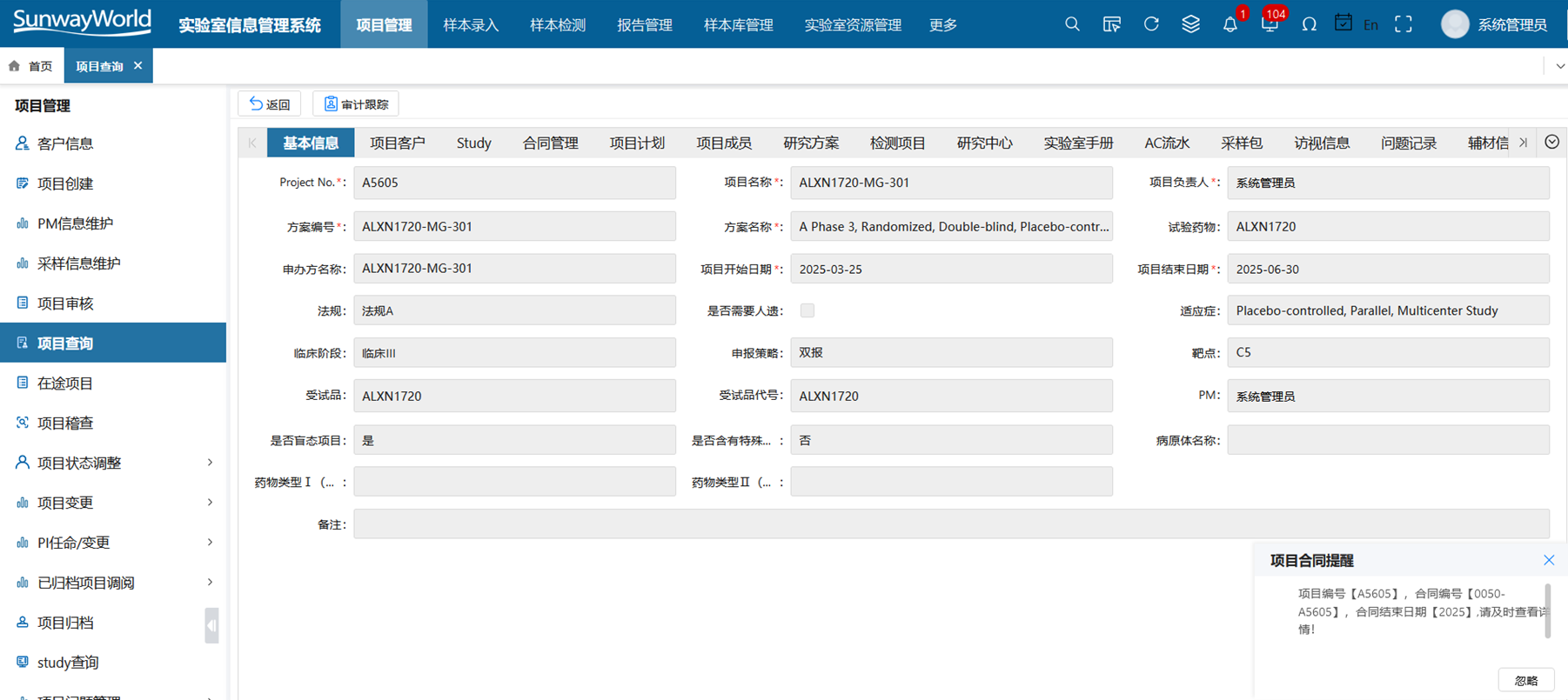This screenshot has height=700, width=1568.
Task: Open the monitor icon showing 104 messages
Action: (x=1270, y=24)
